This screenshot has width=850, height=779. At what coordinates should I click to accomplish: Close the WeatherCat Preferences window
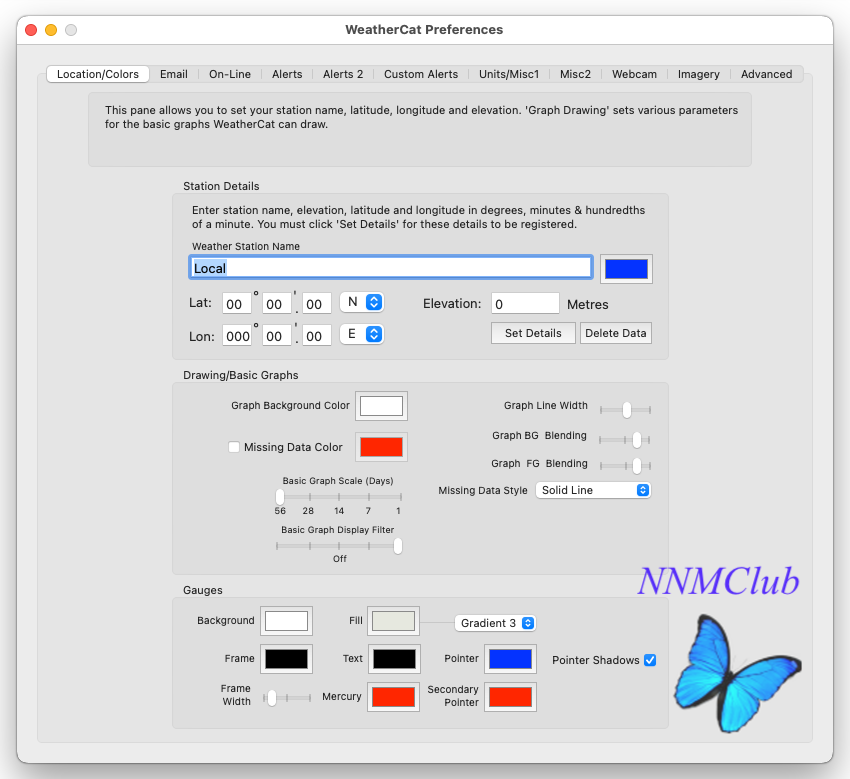point(31,30)
